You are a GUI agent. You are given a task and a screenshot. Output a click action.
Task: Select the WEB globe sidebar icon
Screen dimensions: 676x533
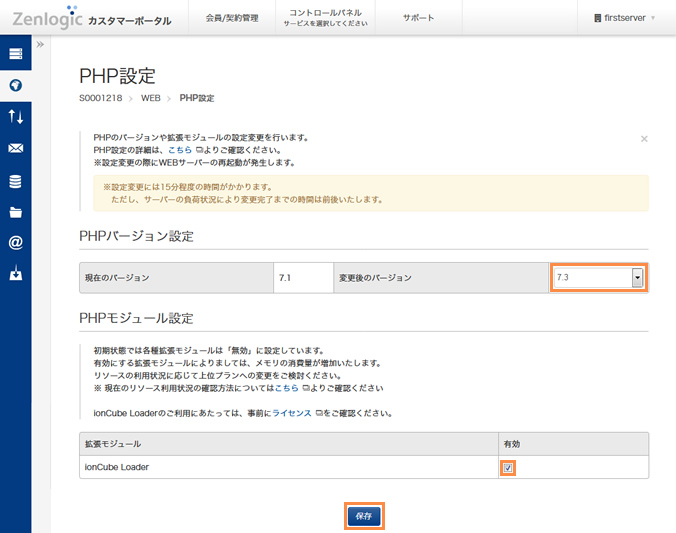[16, 85]
